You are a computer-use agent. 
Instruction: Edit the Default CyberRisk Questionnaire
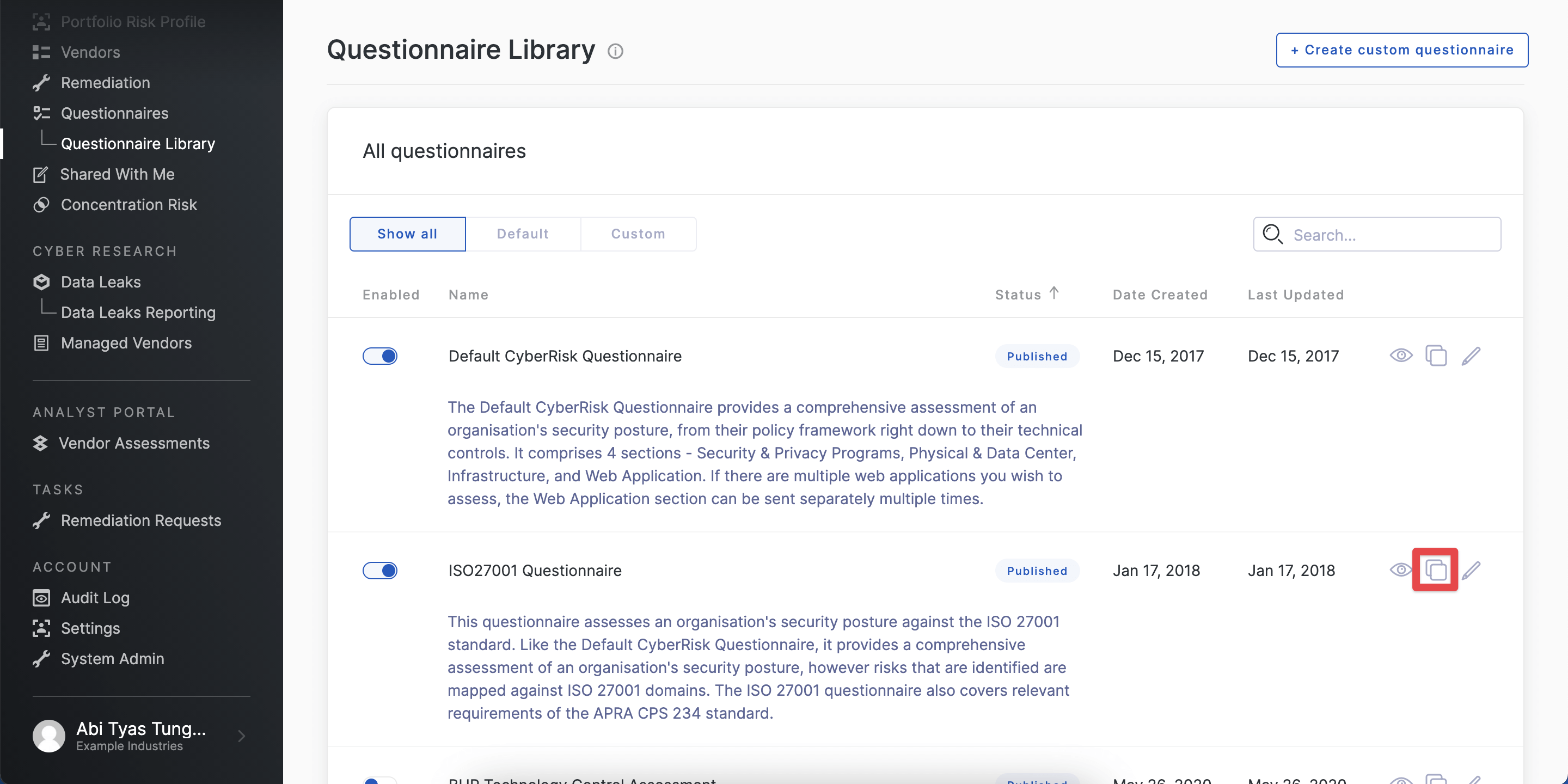[x=1471, y=356]
